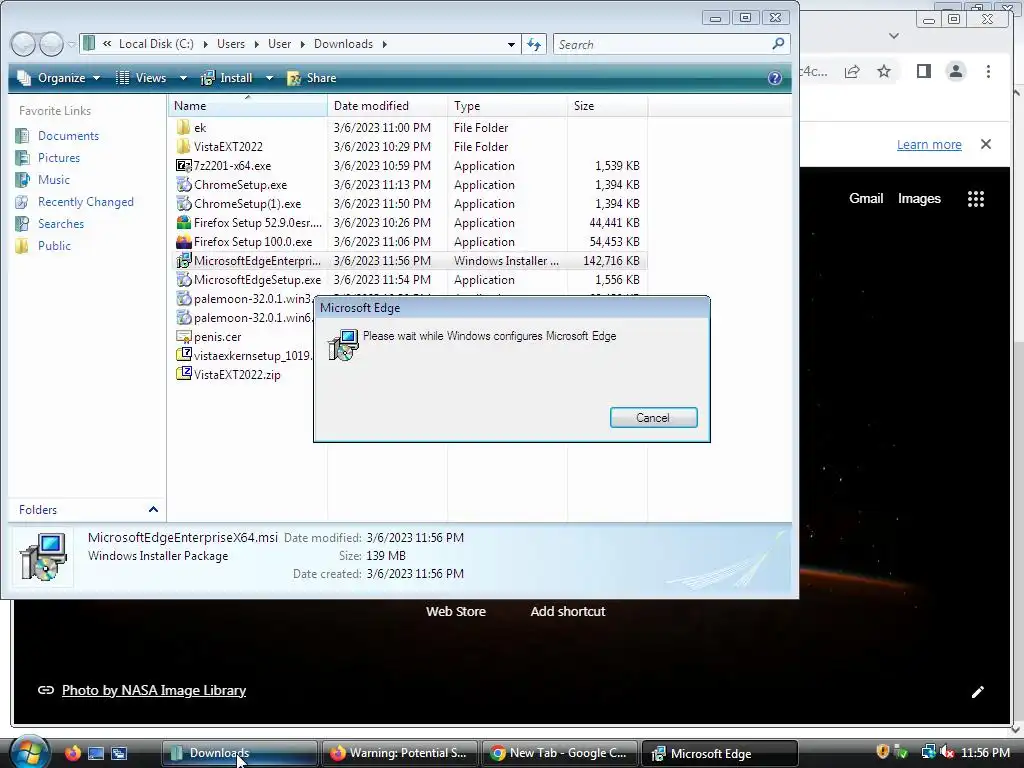
Task: Click the Forward navigation arrow in Explorer
Action: pos(51,44)
